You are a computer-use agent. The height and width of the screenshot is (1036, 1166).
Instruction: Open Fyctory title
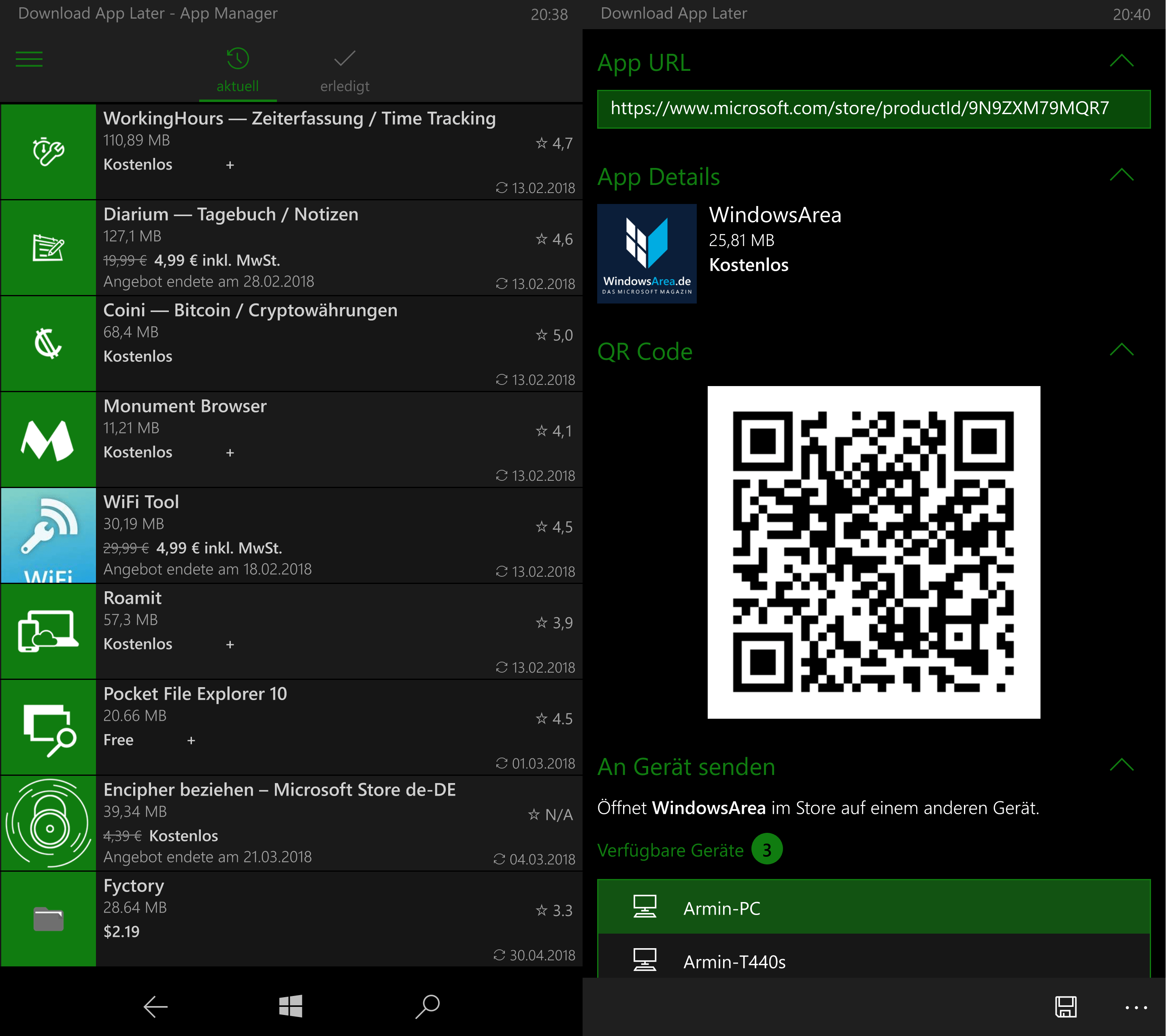coord(134,886)
